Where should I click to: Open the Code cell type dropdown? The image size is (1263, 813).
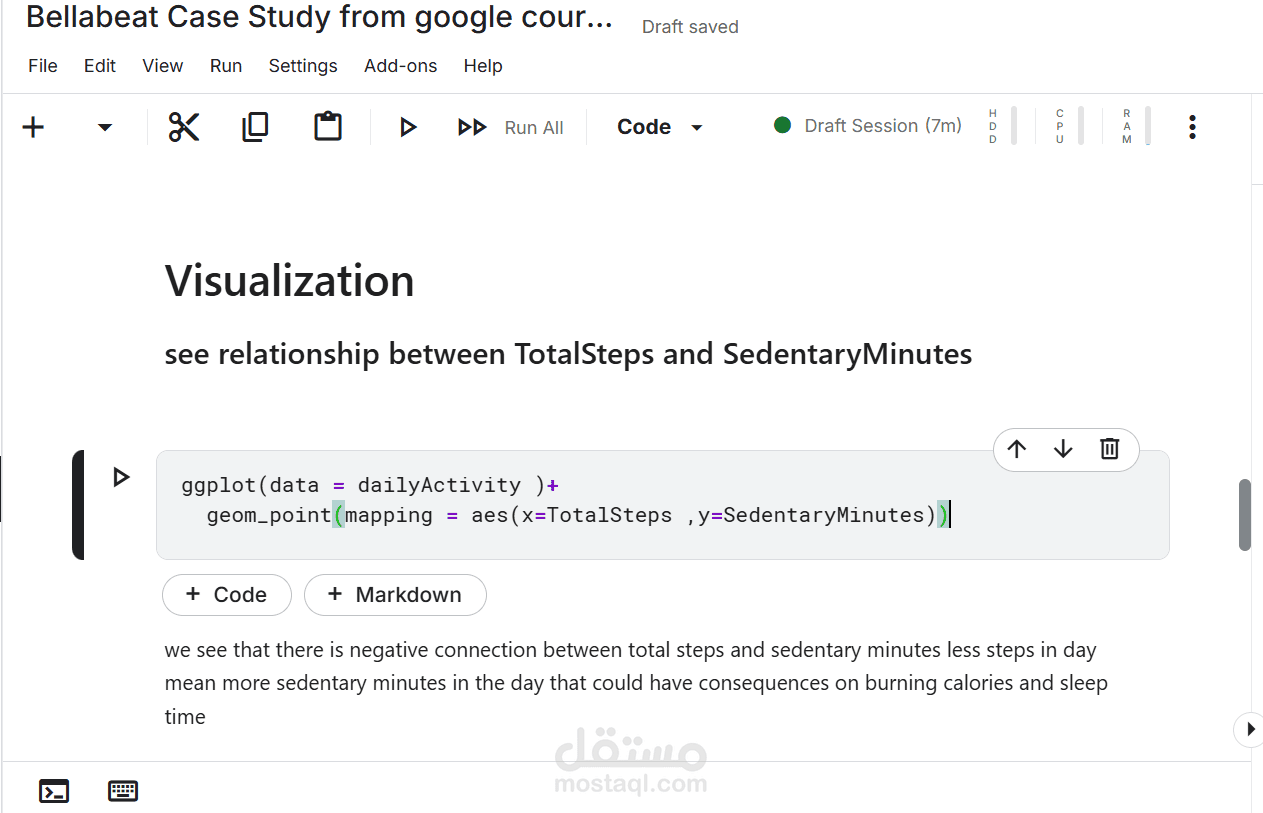[660, 127]
